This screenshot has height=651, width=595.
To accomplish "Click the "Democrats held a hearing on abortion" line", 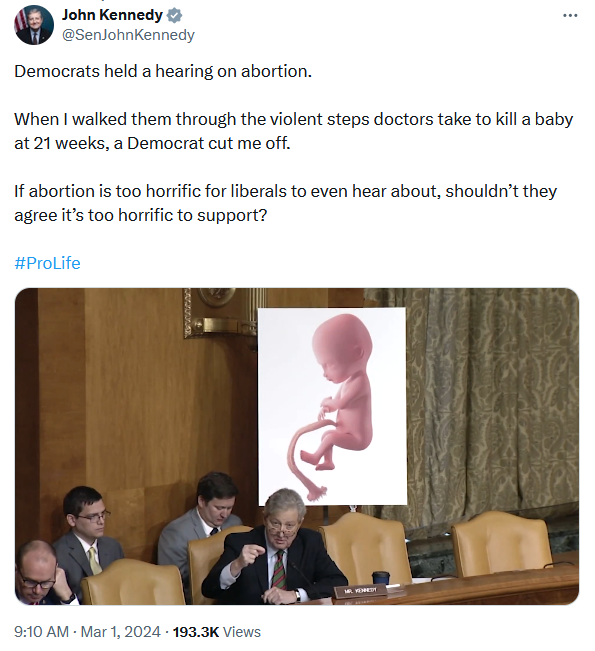I will click(163, 71).
